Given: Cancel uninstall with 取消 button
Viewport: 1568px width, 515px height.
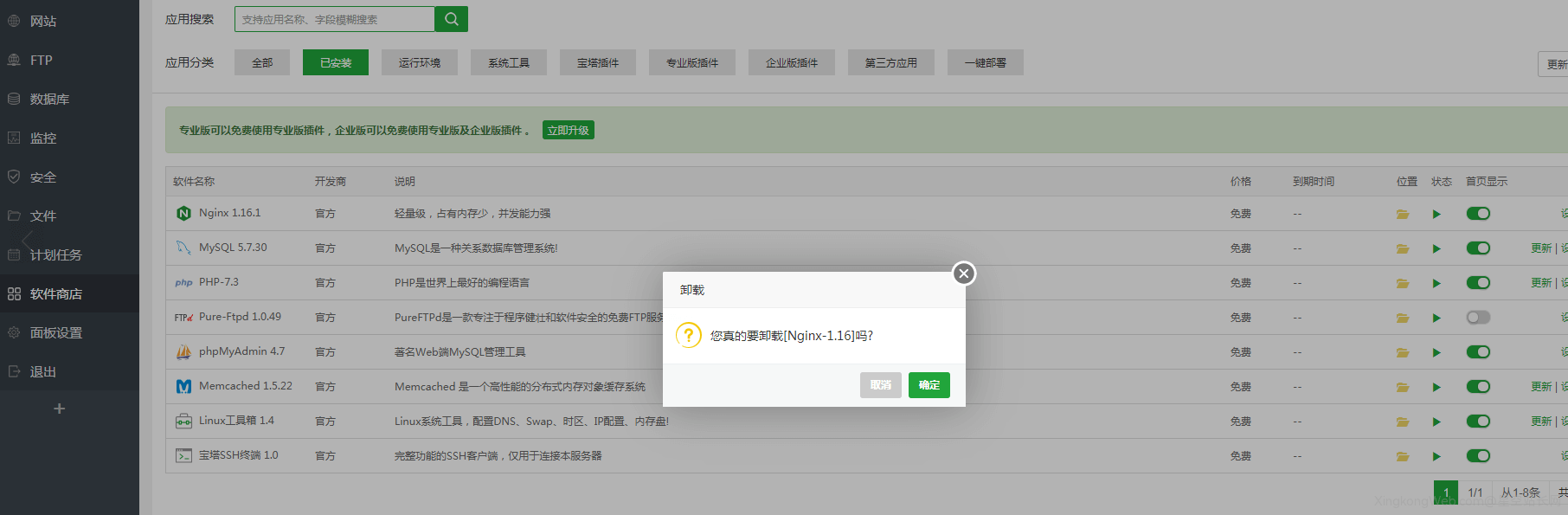Looking at the screenshot, I should pos(881,385).
